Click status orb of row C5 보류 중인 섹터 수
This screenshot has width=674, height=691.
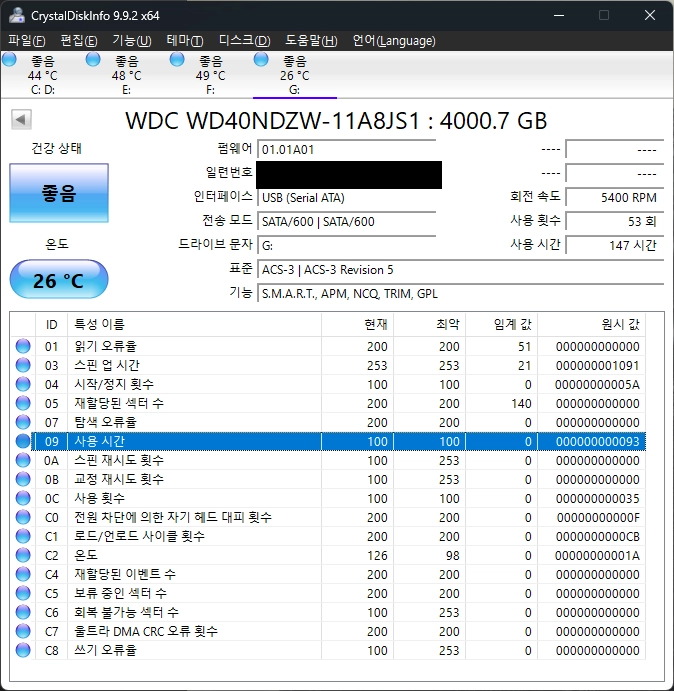(23, 593)
